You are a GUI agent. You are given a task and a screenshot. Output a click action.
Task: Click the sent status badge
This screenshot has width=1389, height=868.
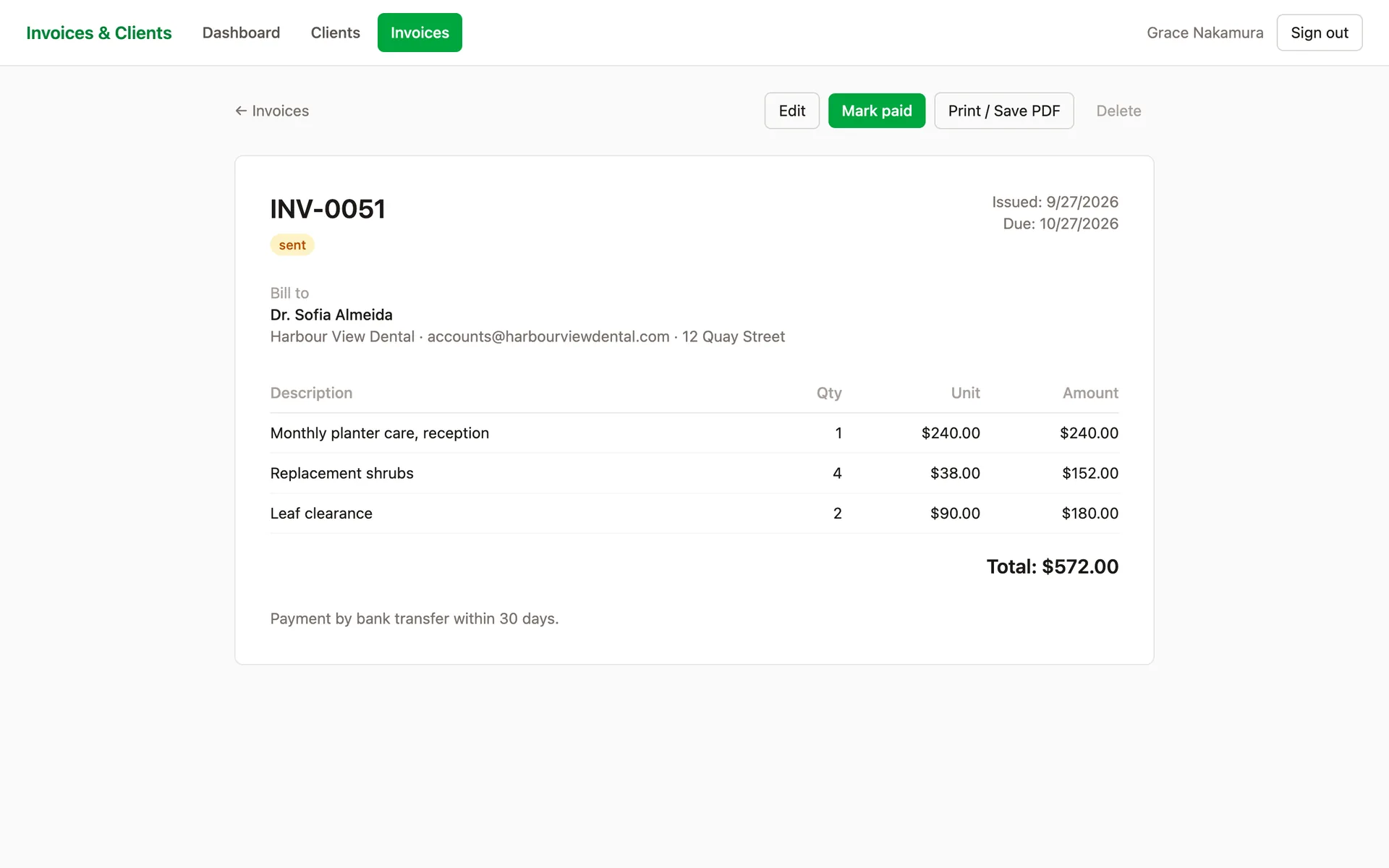tap(292, 245)
